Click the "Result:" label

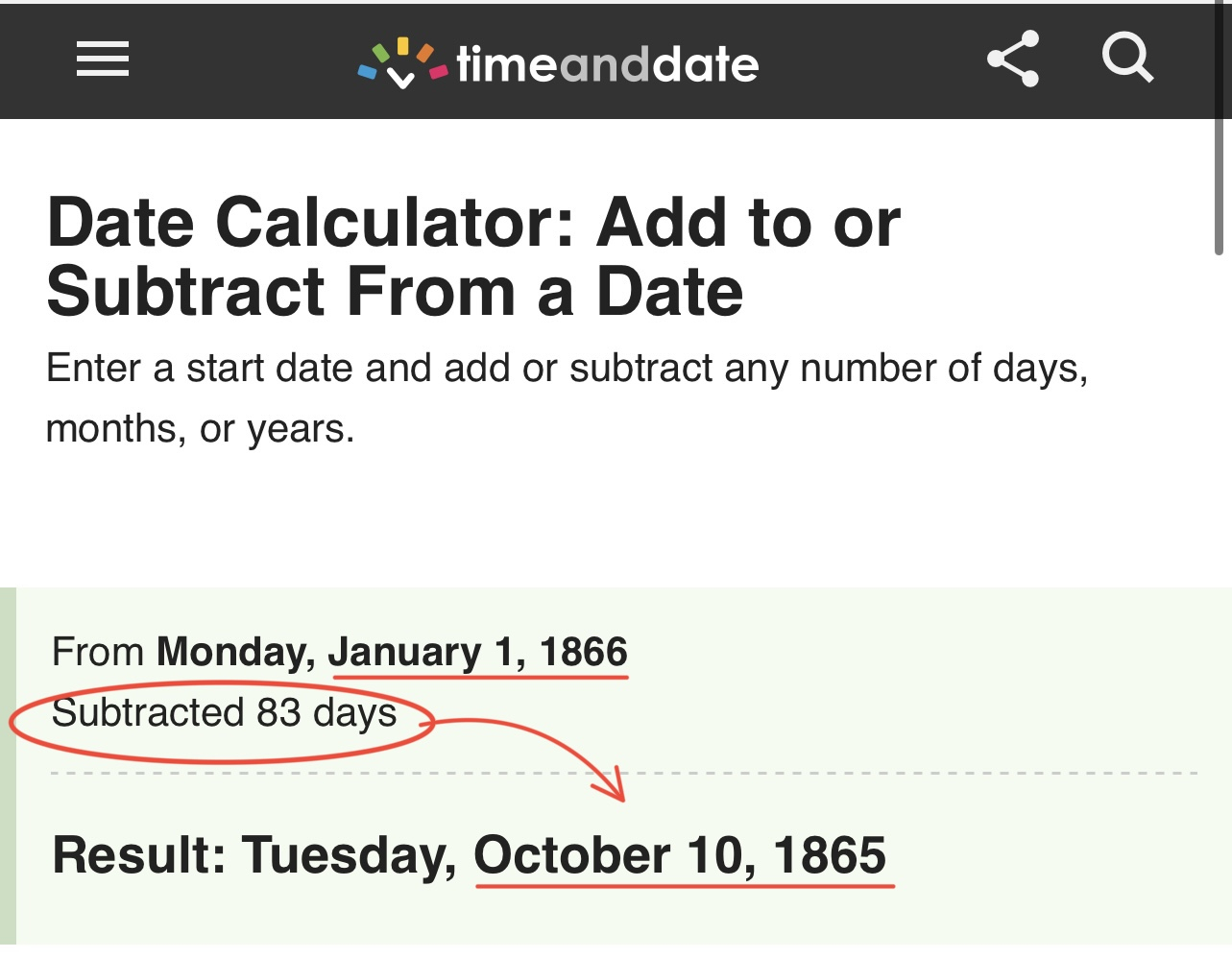tap(139, 854)
